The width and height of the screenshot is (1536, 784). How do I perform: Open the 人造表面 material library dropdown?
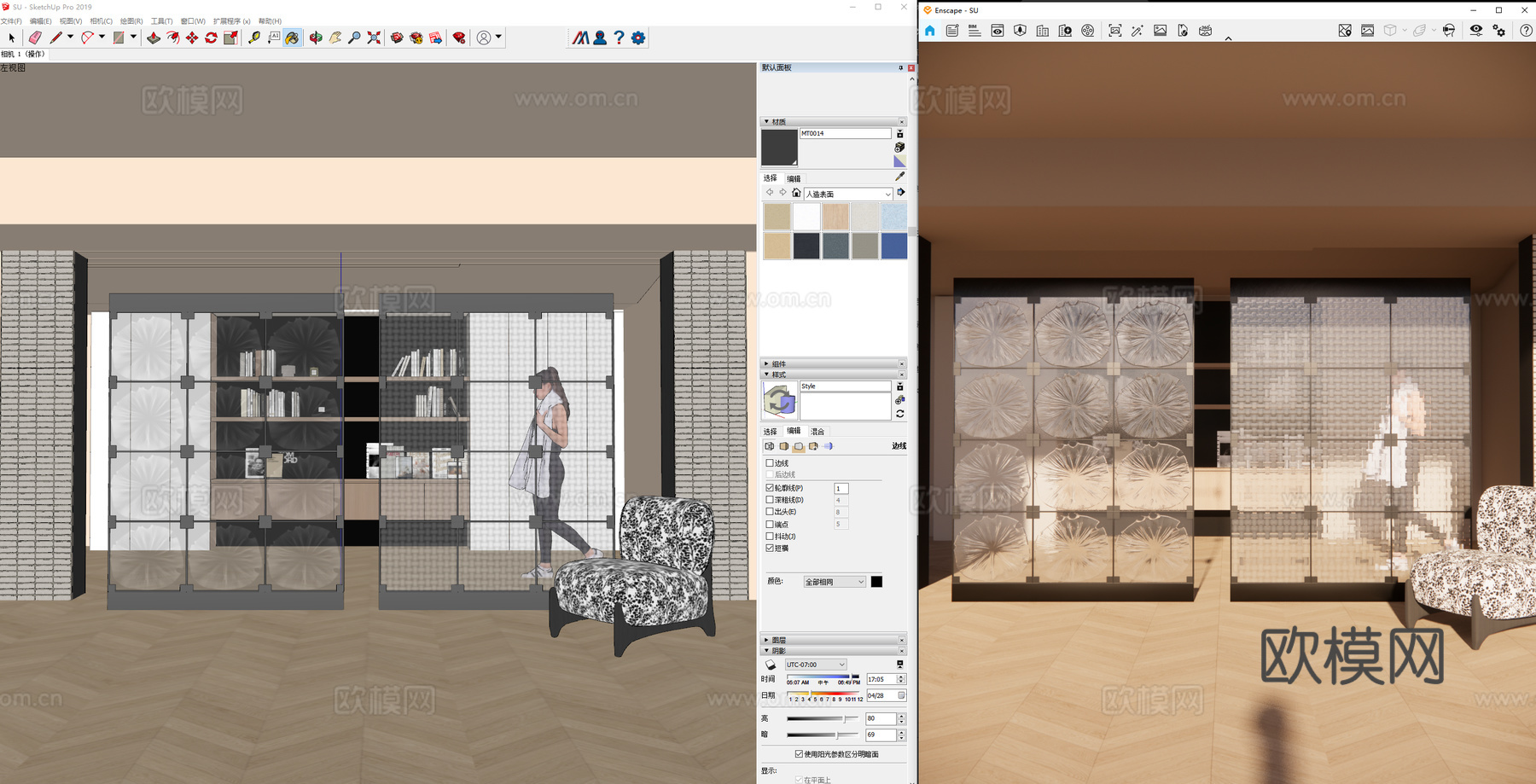click(x=848, y=195)
